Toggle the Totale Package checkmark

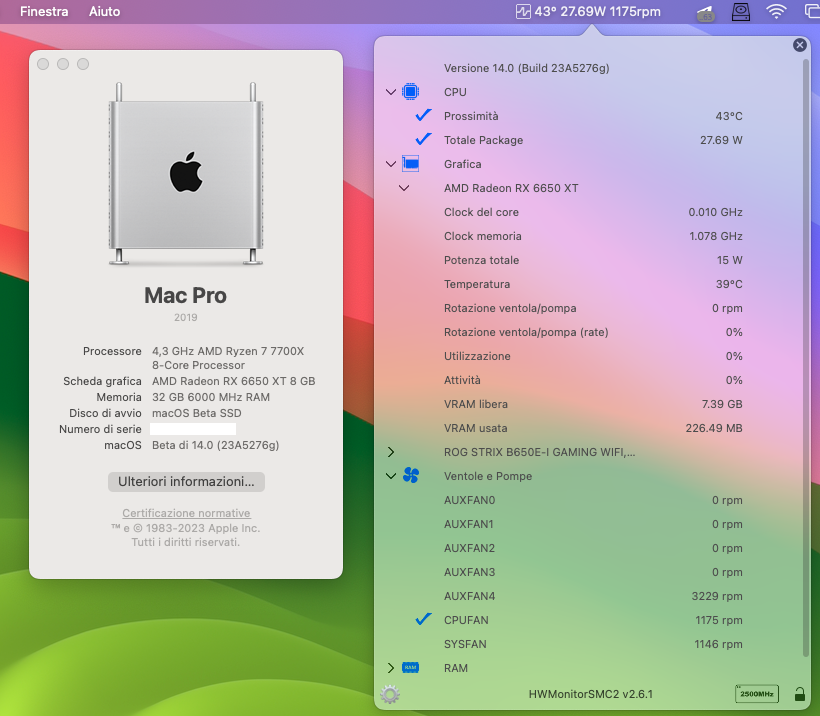(423, 139)
